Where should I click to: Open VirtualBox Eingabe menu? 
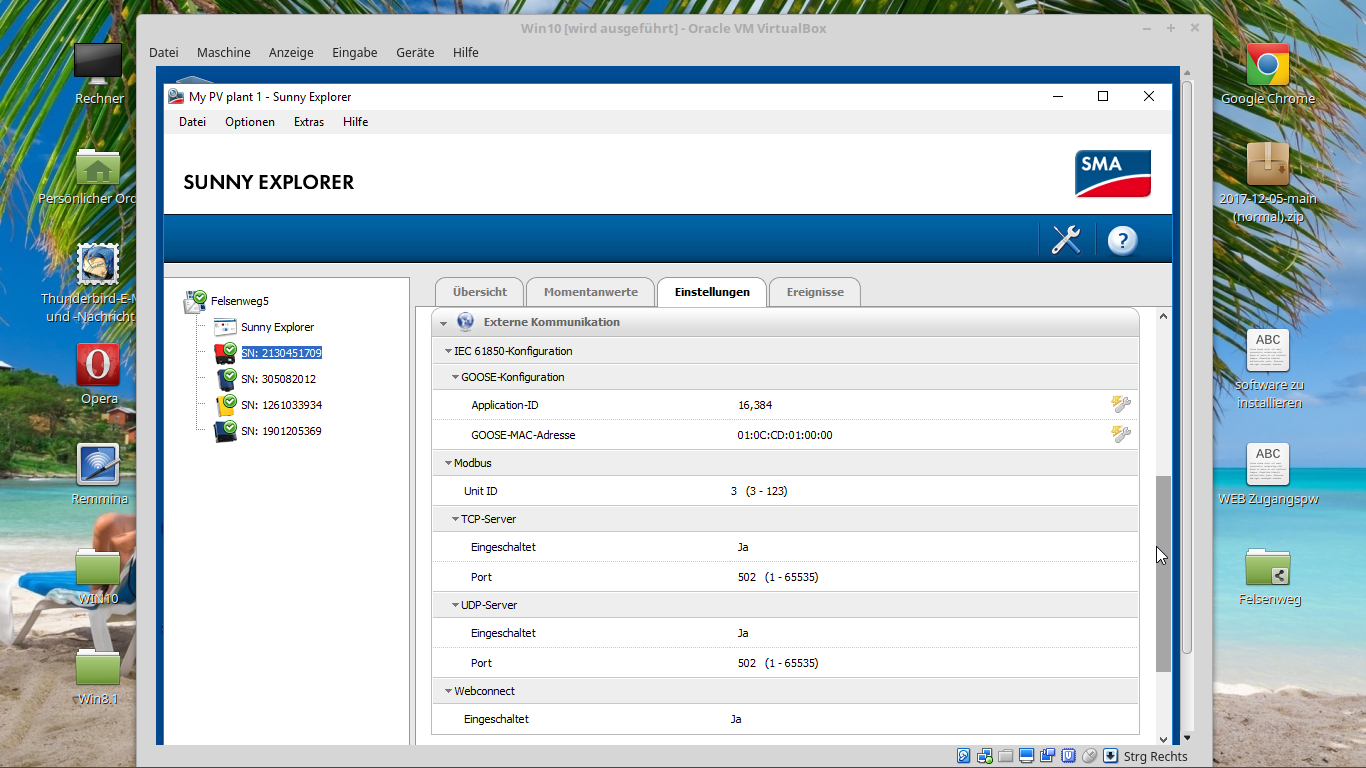click(355, 52)
